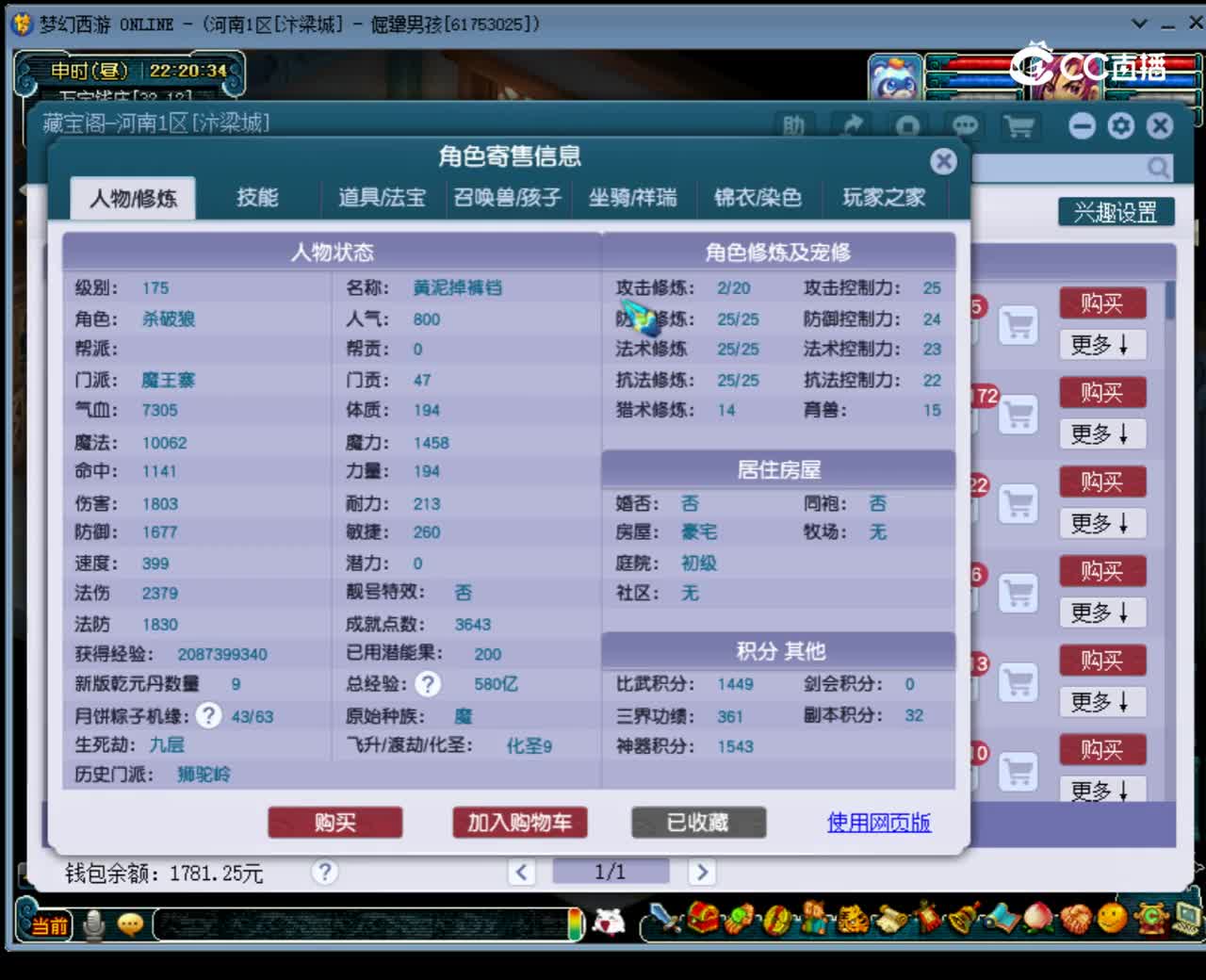Click the computer monitor system icon
This screenshot has width=1206, height=980.
coord(1188,918)
